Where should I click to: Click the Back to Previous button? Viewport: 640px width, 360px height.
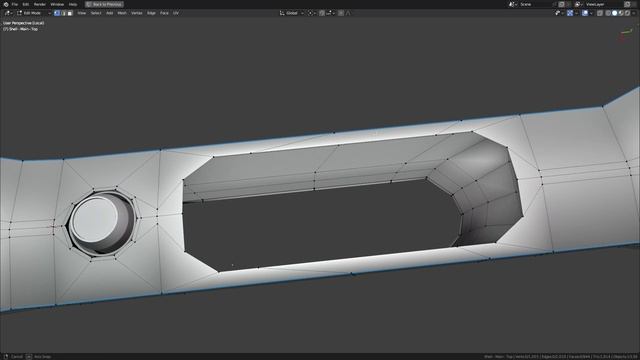tap(104, 4)
